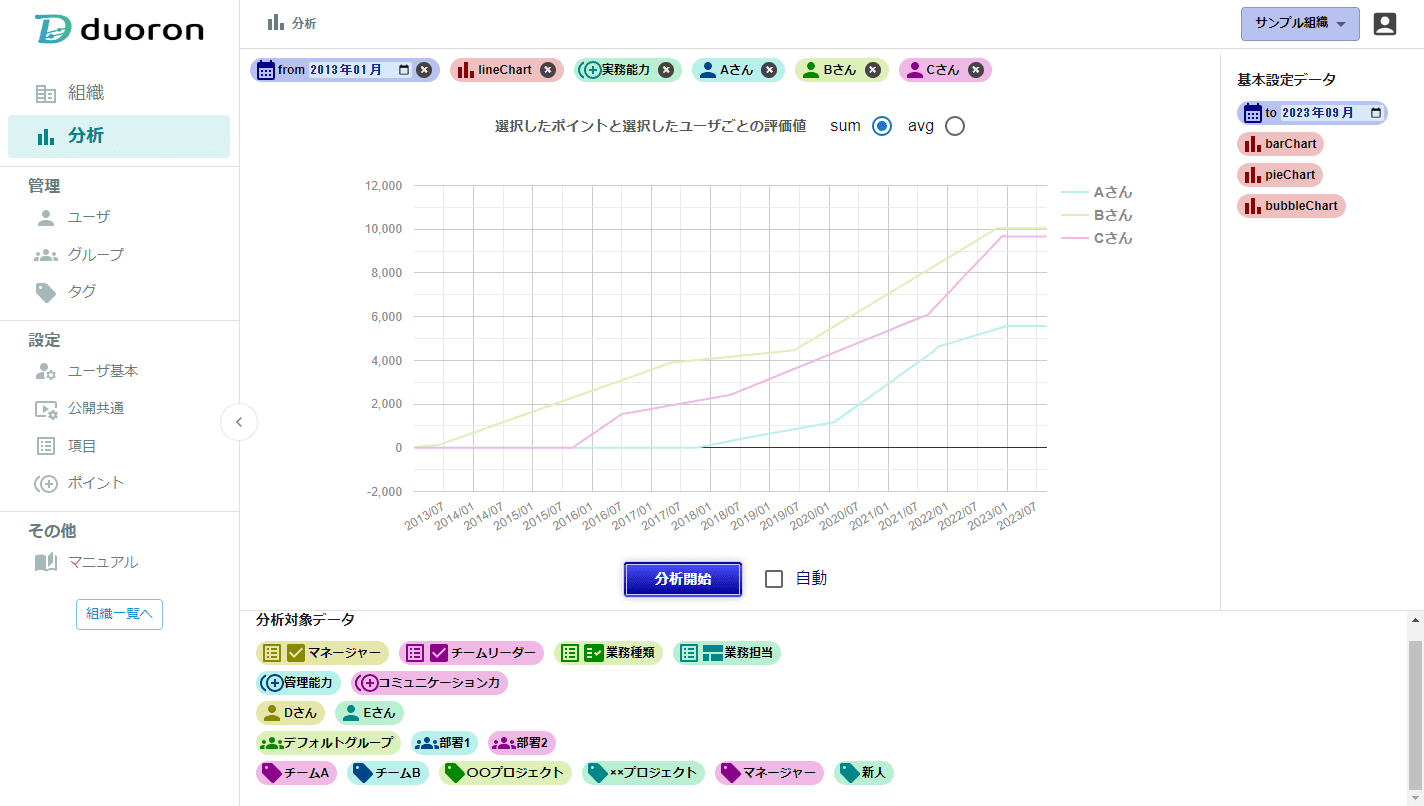Select the チームA tag chip

click(297, 773)
